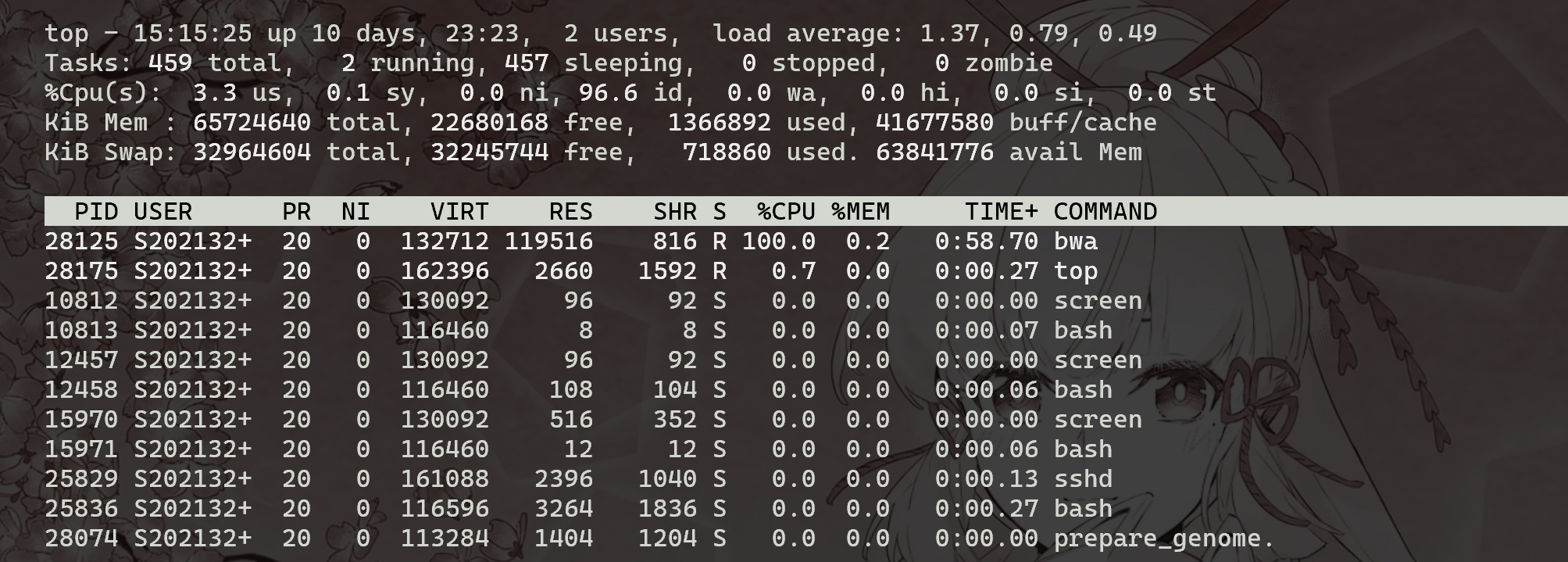Screen dimensions: 1568x562
Task: Click the COMMAND column header
Action: 1105,212
